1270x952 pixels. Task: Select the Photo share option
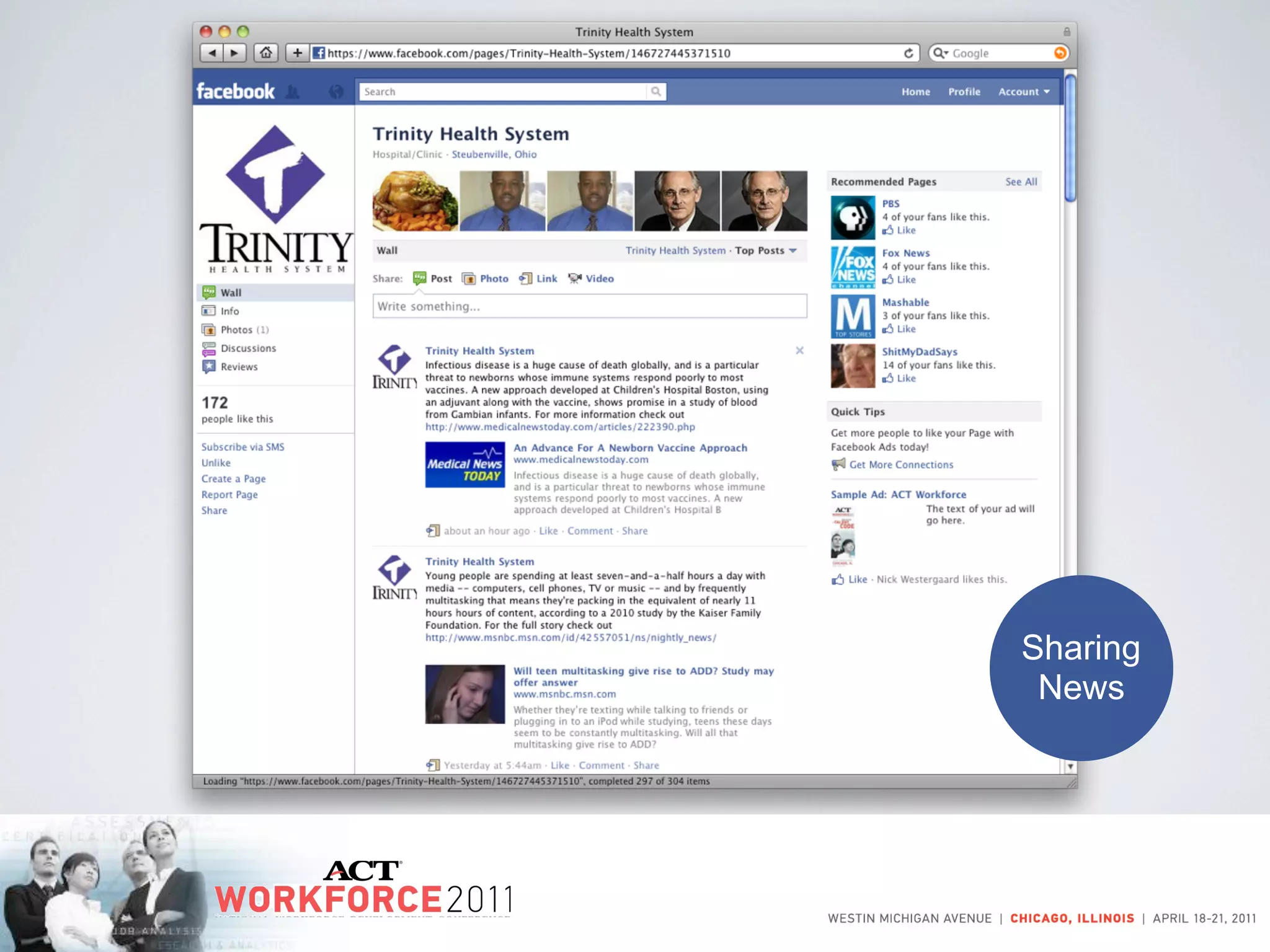click(x=486, y=279)
